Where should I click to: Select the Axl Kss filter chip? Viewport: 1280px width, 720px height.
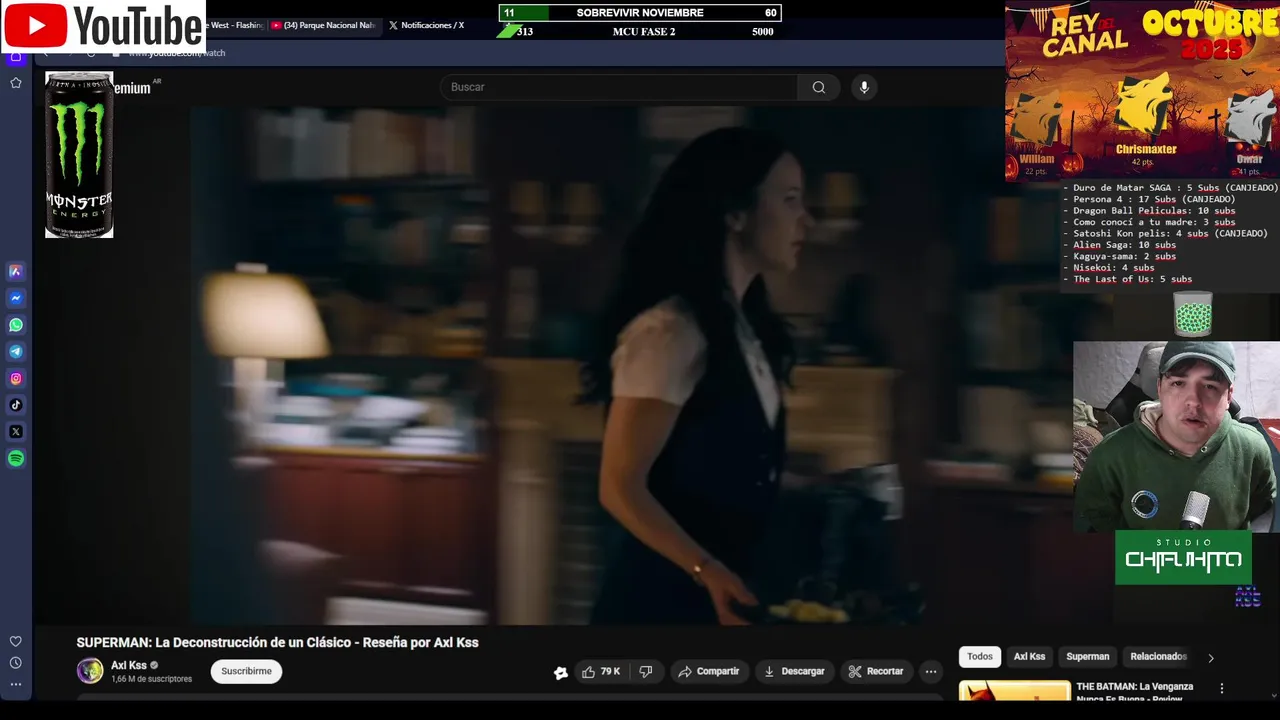(x=1029, y=656)
